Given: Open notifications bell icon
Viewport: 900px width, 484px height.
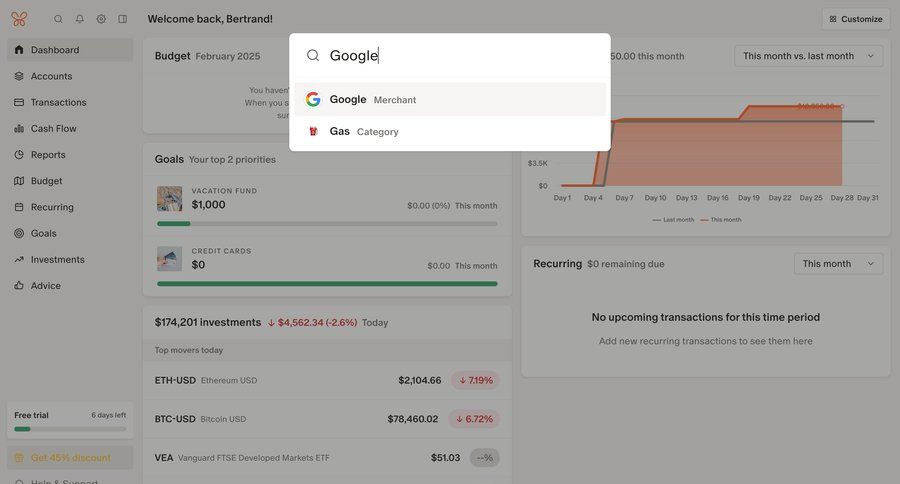Looking at the screenshot, I should [x=80, y=19].
